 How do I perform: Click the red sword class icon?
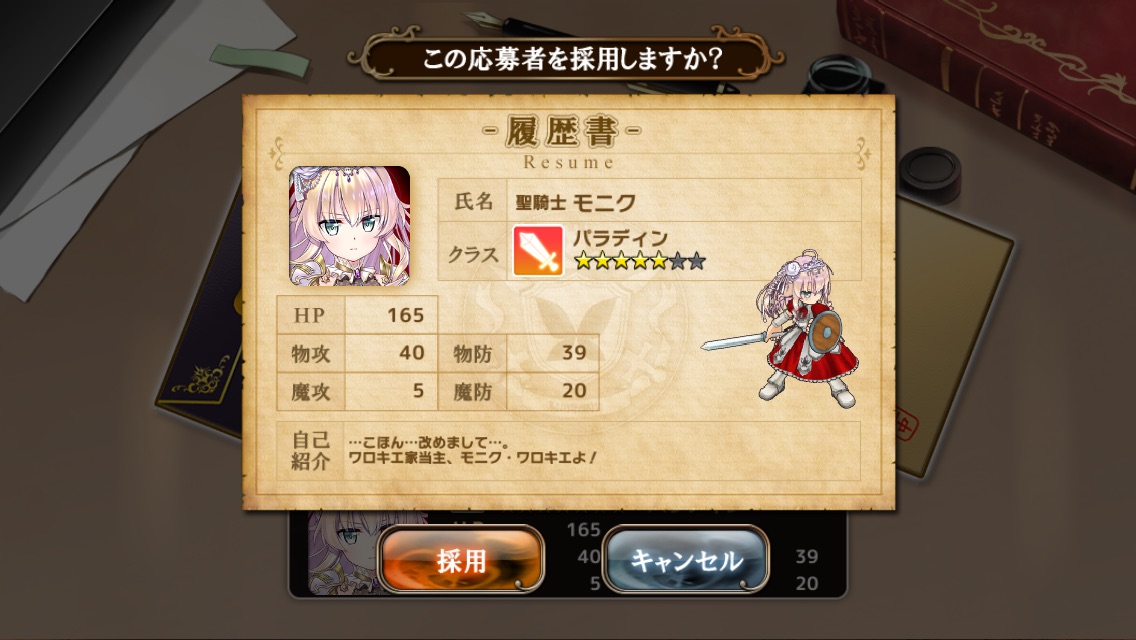coord(538,251)
